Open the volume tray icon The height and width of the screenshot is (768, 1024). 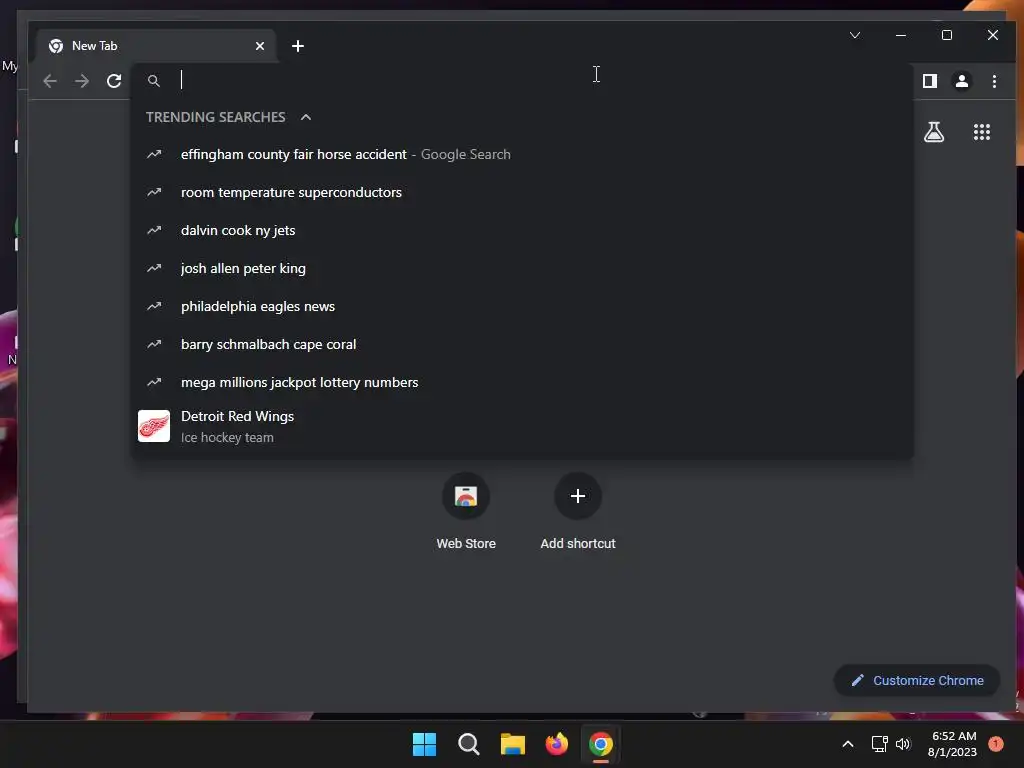[903, 744]
